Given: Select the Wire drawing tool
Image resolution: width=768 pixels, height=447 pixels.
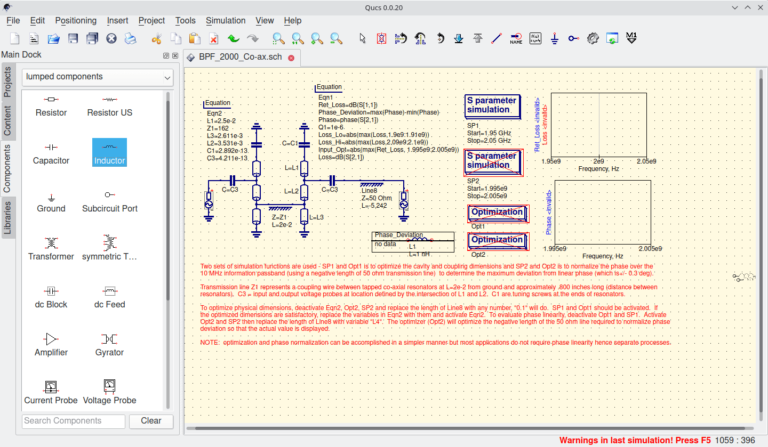Looking at the screenshot, I should 497,38.
